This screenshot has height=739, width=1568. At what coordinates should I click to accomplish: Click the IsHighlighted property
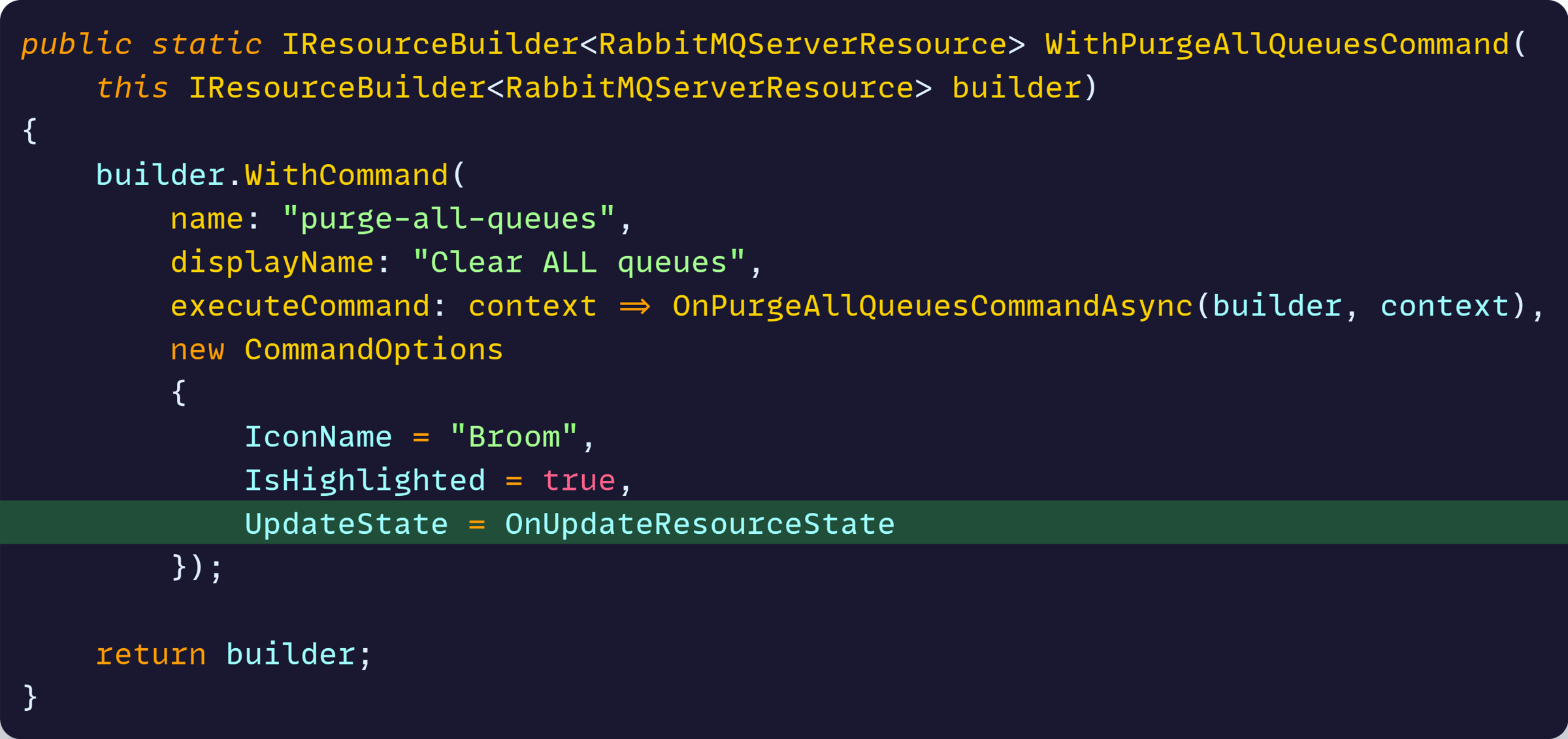365,480
